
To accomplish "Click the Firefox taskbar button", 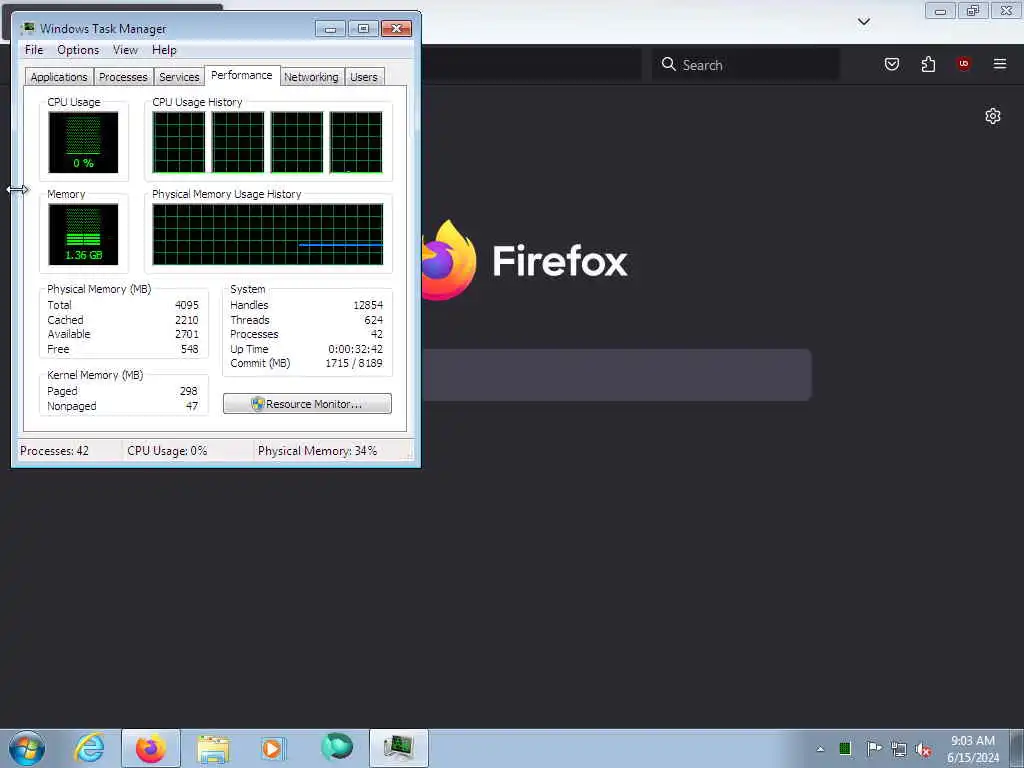I will pyautogui.click(x=151, y=748).
